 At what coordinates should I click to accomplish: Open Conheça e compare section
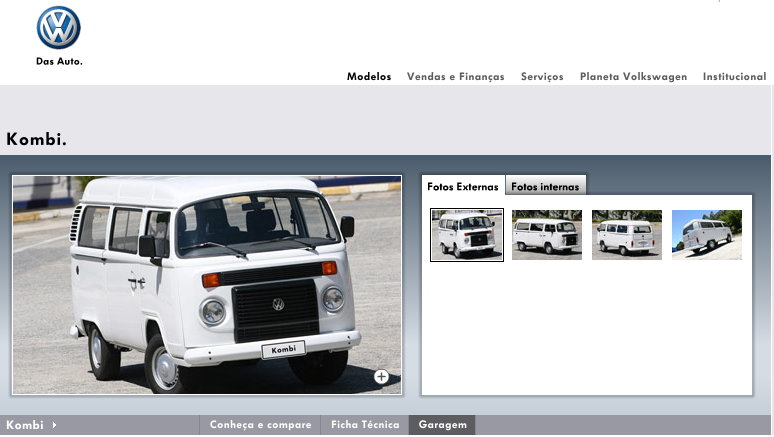click(x=260, y=425)
